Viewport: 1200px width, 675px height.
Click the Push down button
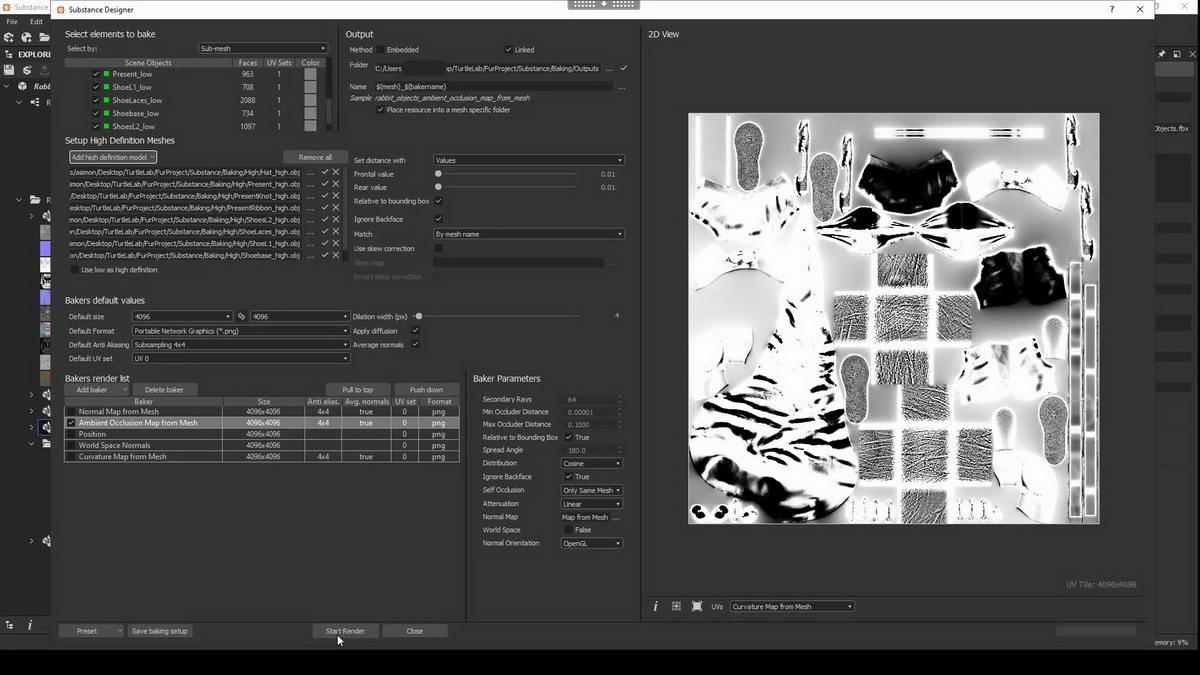pyautogui.click(x=426, y=390)
